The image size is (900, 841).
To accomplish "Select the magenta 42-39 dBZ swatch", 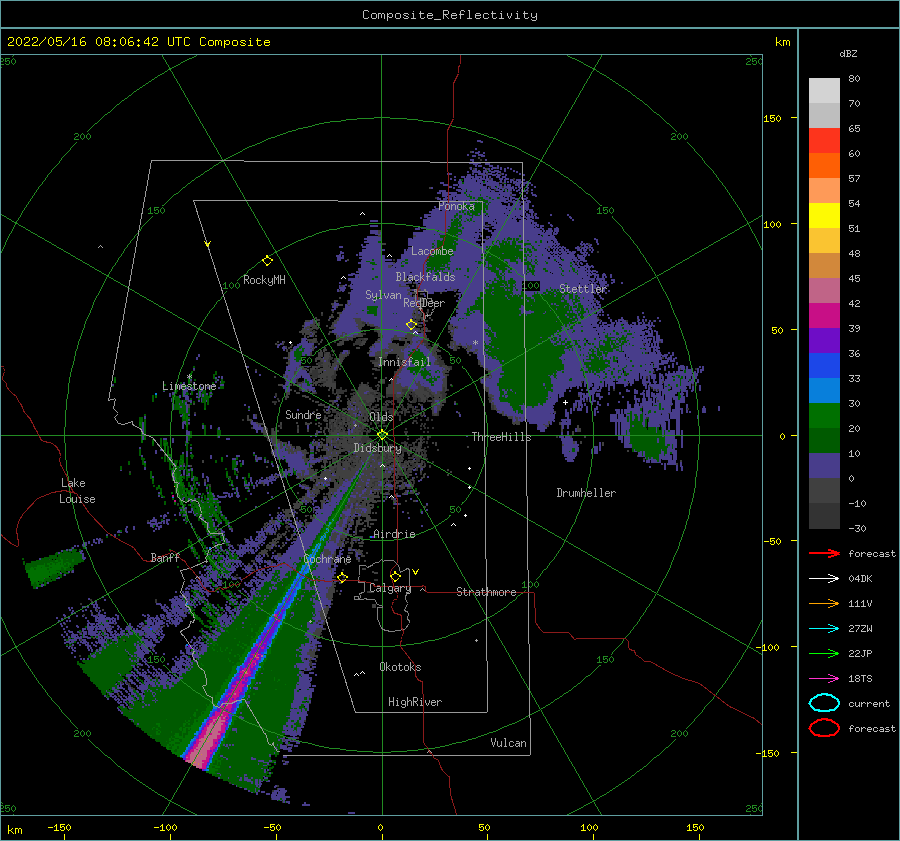I will click(824, 316).
